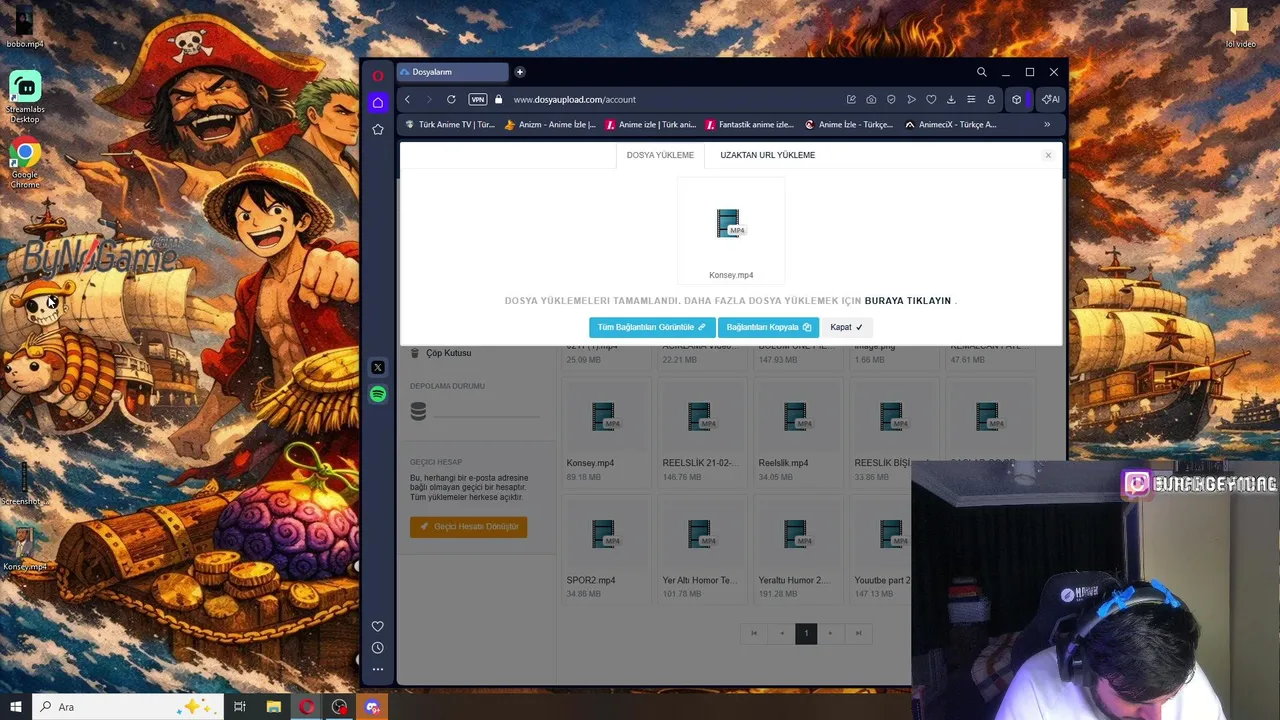Click the player send arrow icon
The width and height of the screenshot is (1280, 720).
click(911, 99)
